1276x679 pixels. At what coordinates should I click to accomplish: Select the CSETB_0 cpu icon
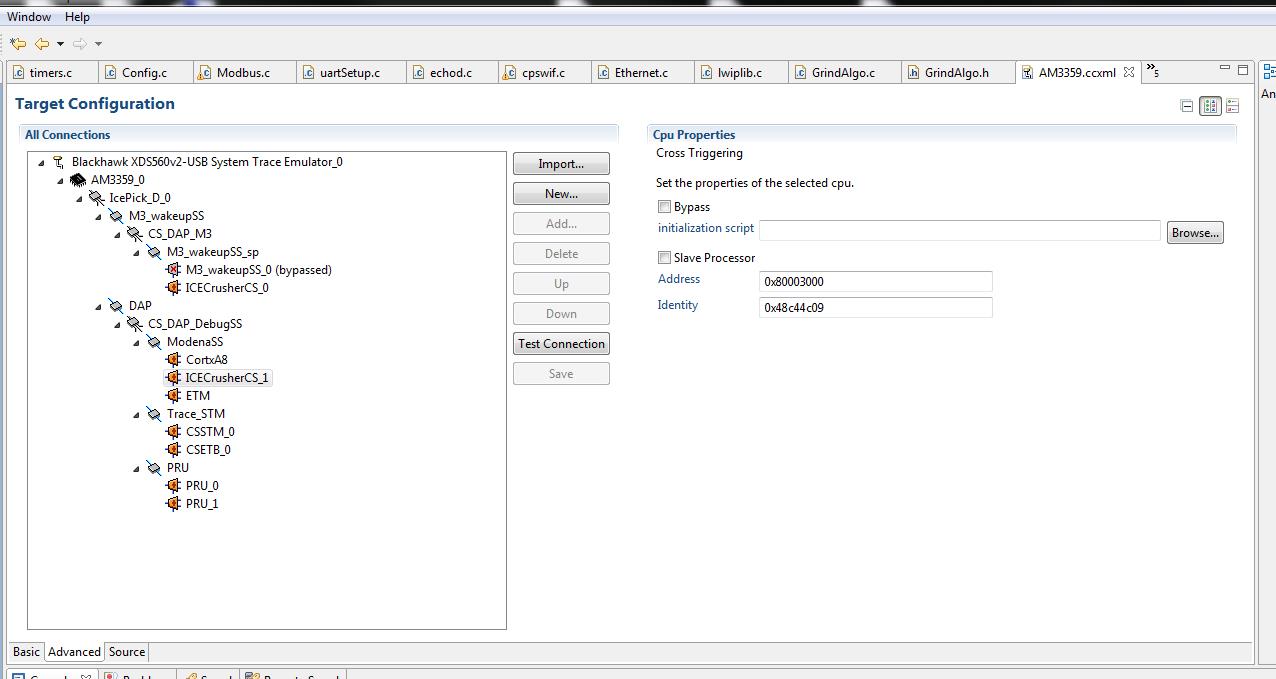click(x=173, y=450)
